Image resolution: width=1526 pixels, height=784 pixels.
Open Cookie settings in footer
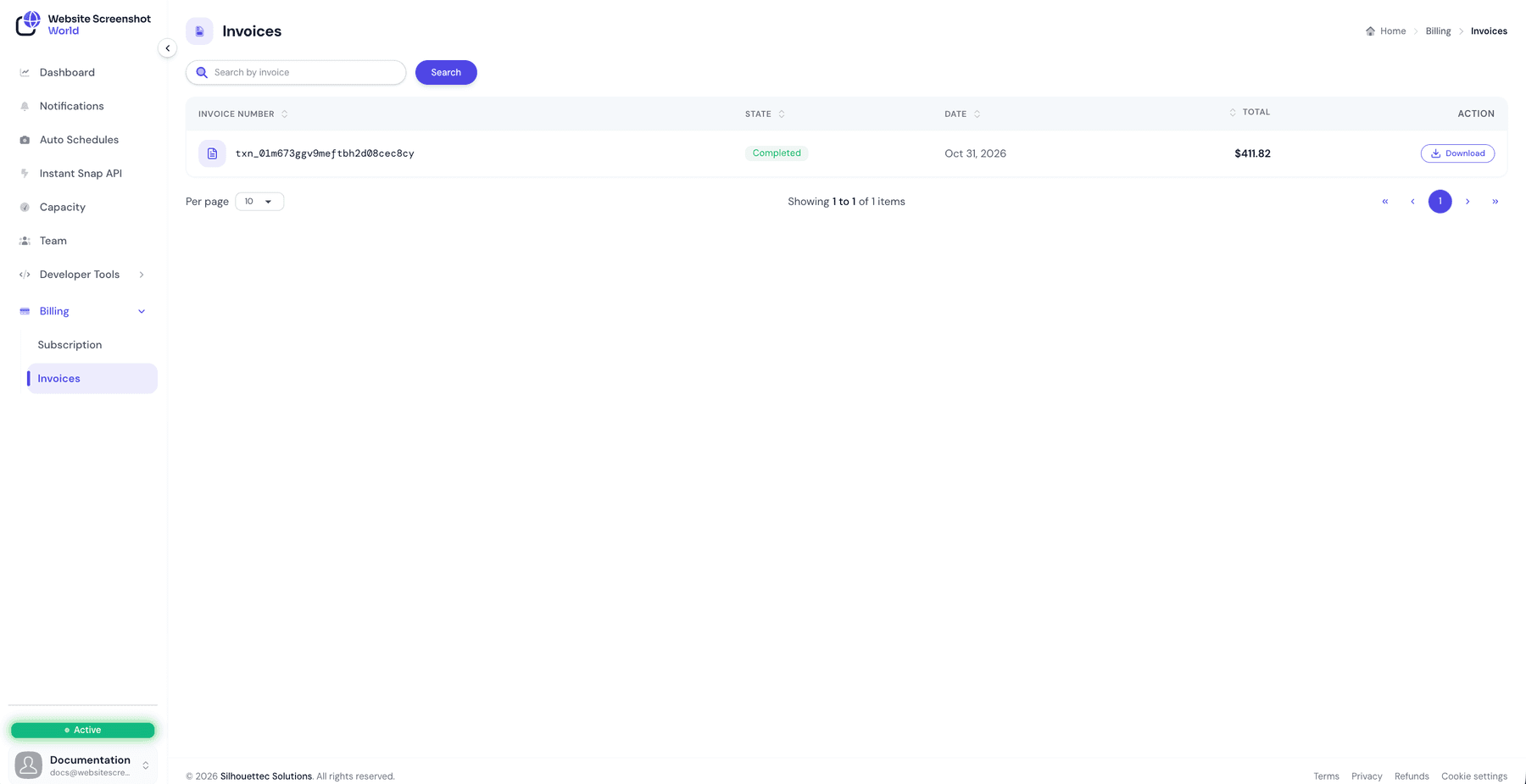(x=1474, y=776)
